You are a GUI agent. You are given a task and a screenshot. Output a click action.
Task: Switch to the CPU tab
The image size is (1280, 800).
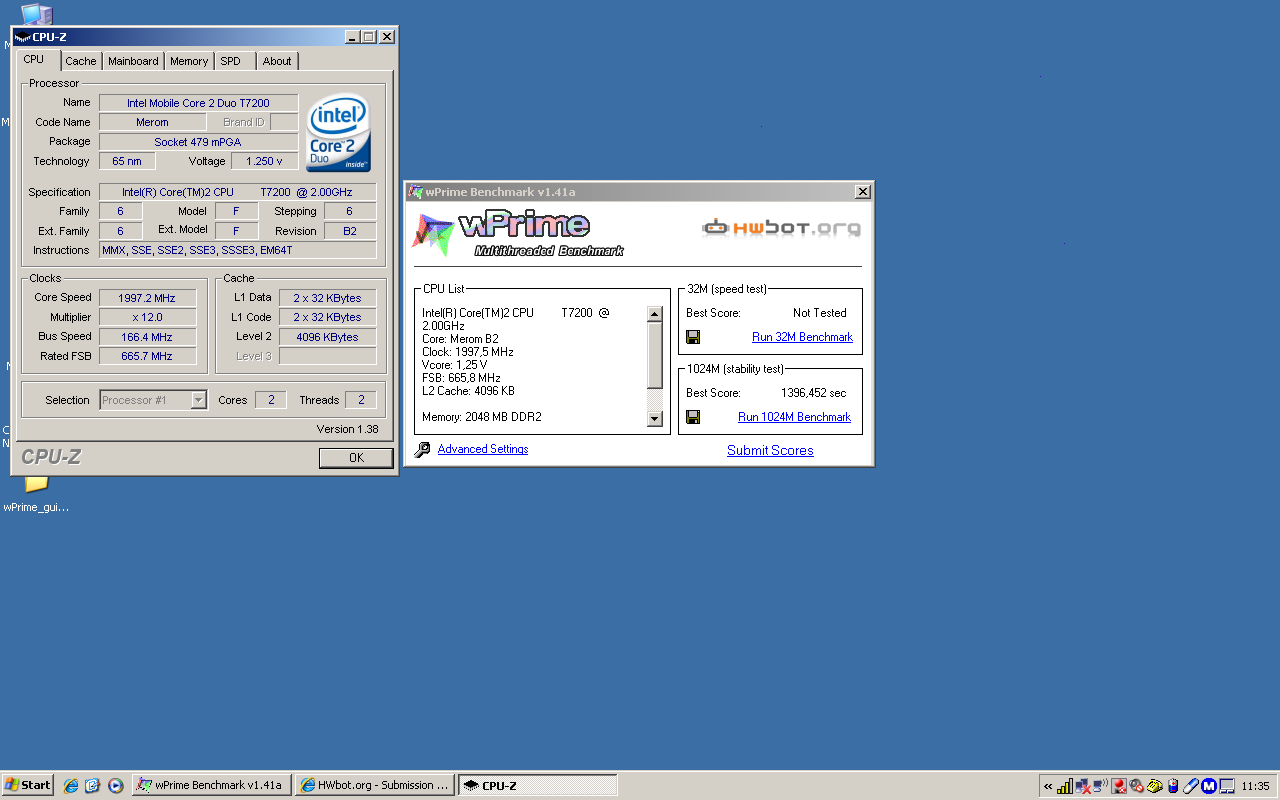[35, 60]
